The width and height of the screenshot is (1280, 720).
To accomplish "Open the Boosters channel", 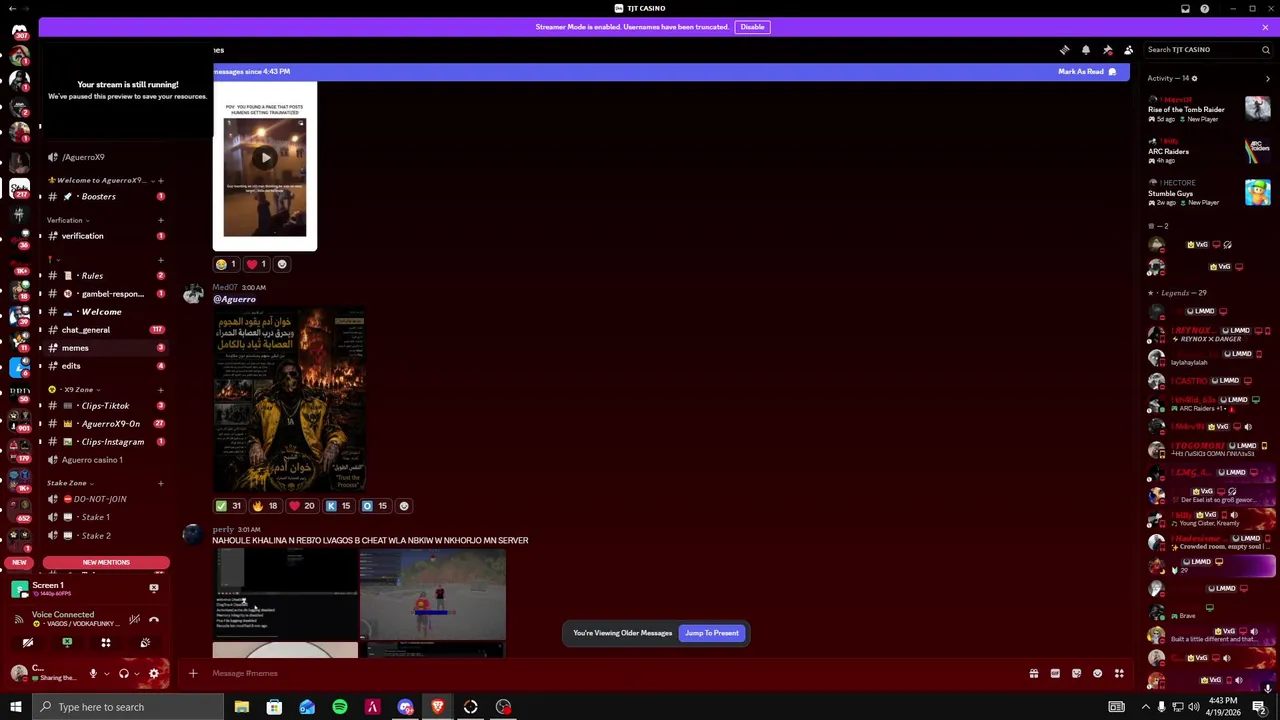I will coord(105,197).
